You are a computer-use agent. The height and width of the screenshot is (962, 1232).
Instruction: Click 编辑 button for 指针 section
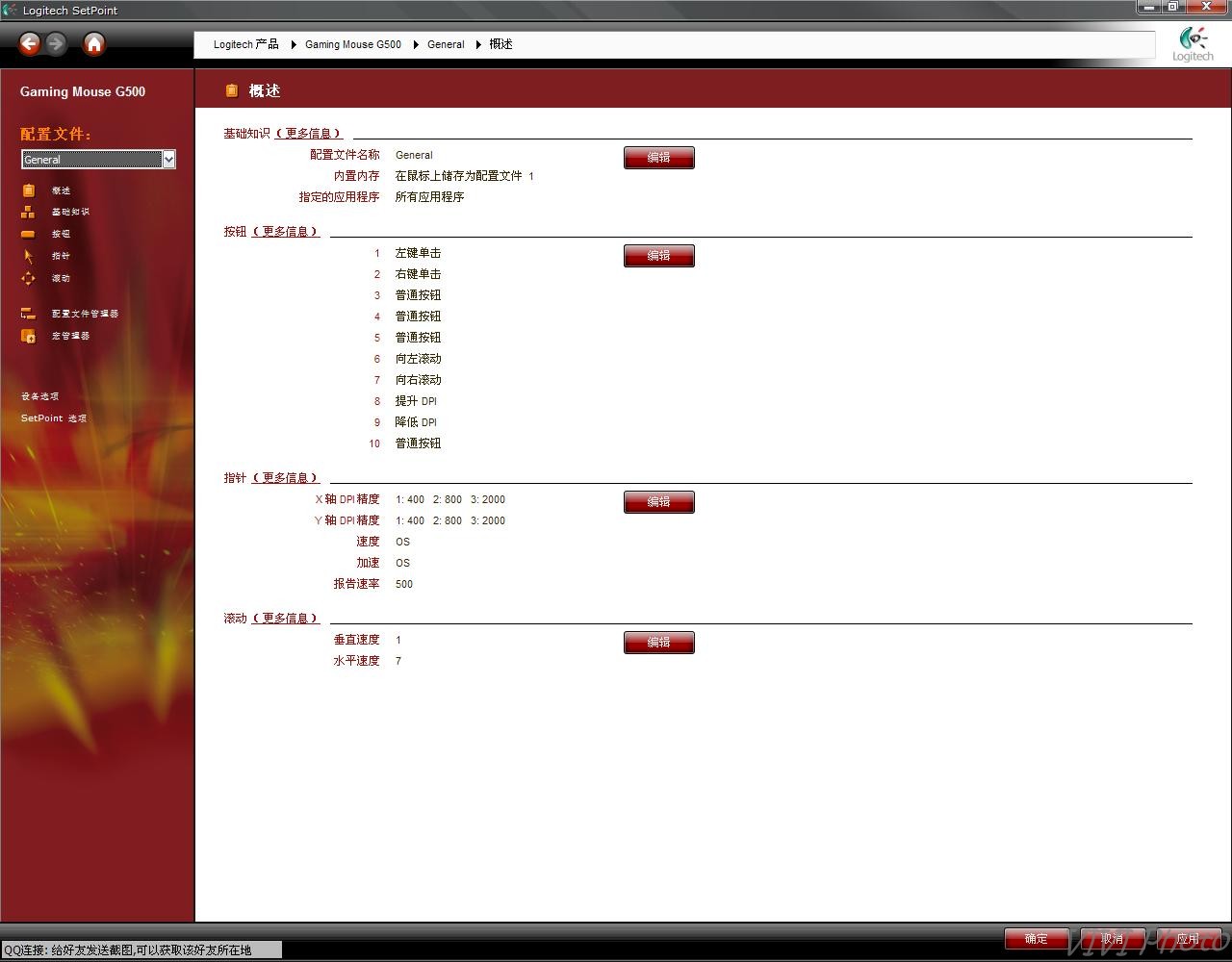point(659,502)
